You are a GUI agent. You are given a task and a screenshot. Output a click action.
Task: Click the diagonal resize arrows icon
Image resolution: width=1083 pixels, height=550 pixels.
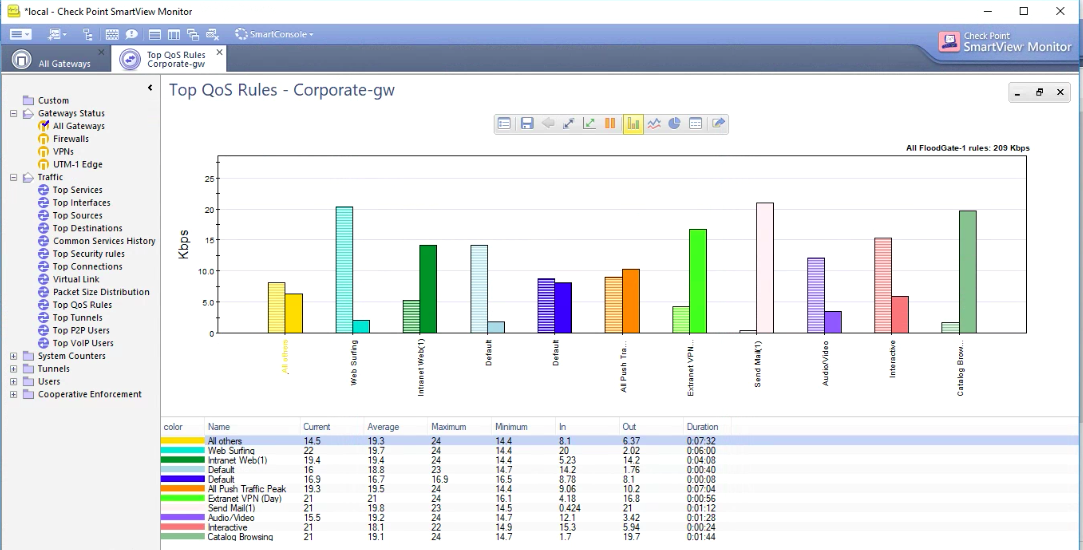click(x=568, y=124)
